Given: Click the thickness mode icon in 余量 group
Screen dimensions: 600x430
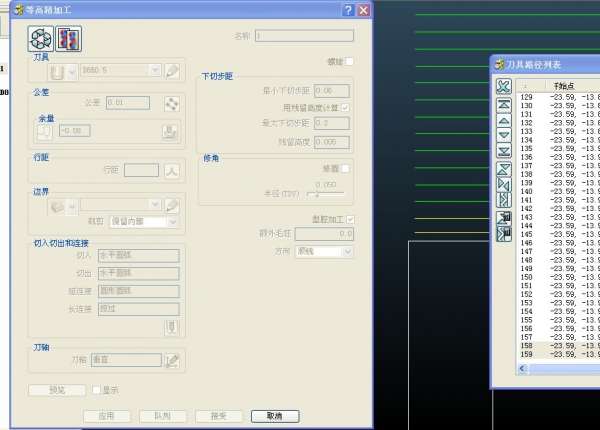Looking at the screenshot, I should pos(45,132).
